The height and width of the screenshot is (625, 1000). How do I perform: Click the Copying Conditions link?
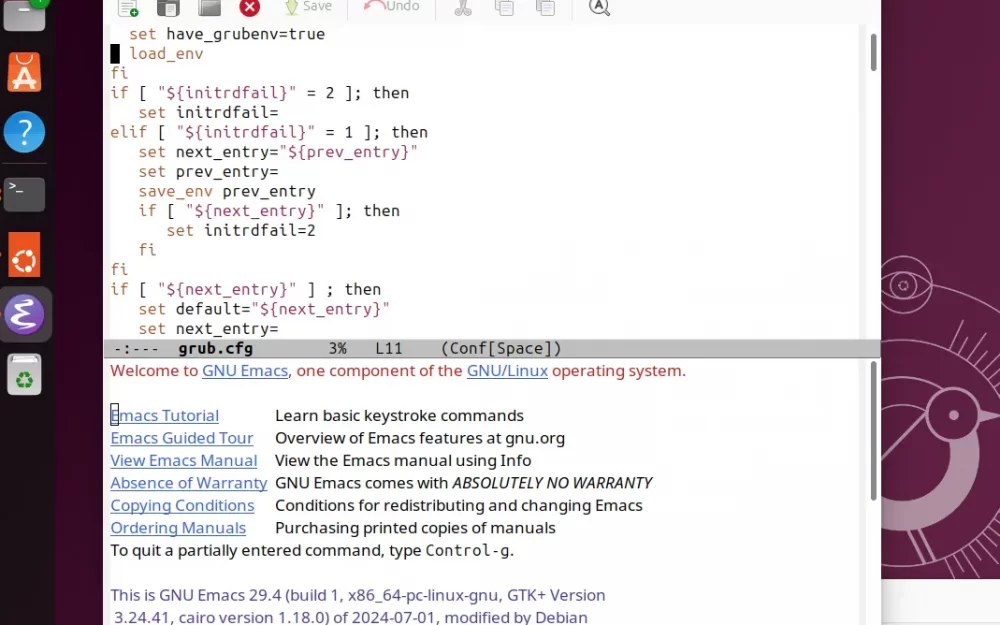pyautogui.click(x=183, y=506)
